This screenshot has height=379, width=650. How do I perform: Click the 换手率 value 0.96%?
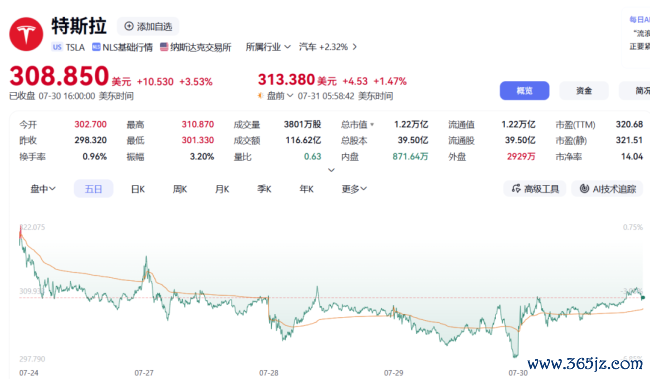pos(95,156)
